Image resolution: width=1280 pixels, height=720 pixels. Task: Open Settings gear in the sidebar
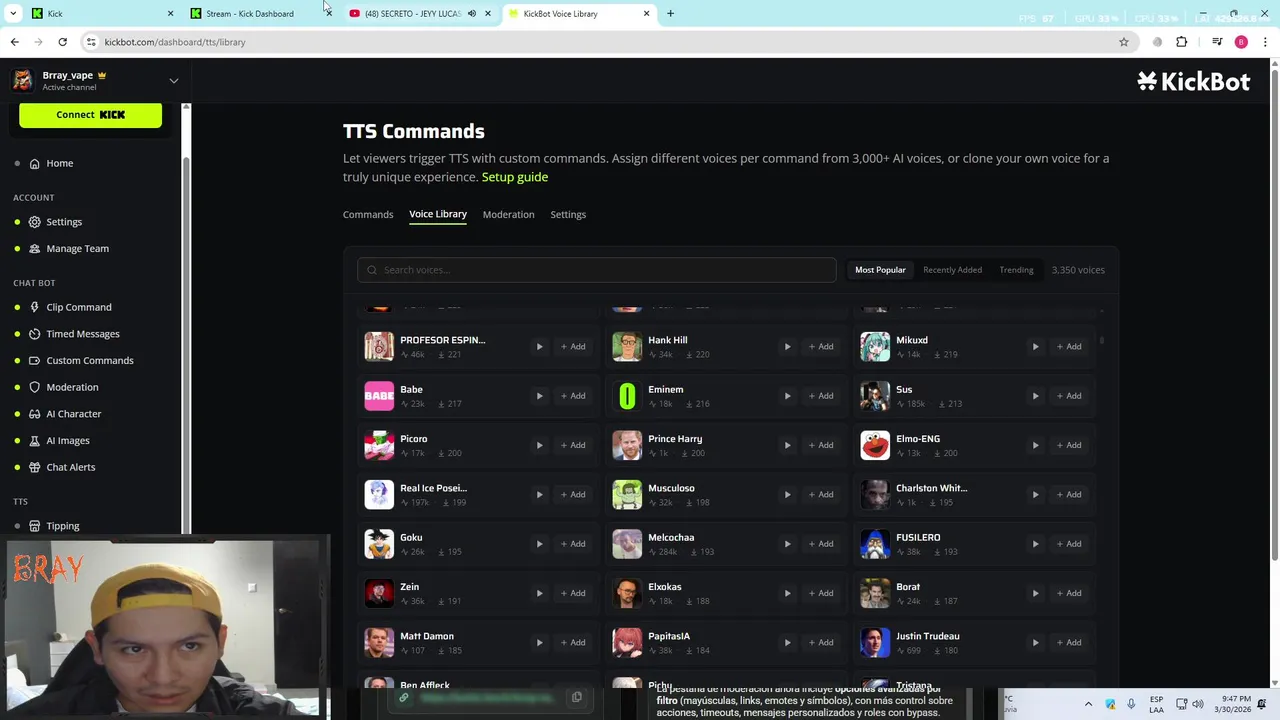[x=35, y=222]
